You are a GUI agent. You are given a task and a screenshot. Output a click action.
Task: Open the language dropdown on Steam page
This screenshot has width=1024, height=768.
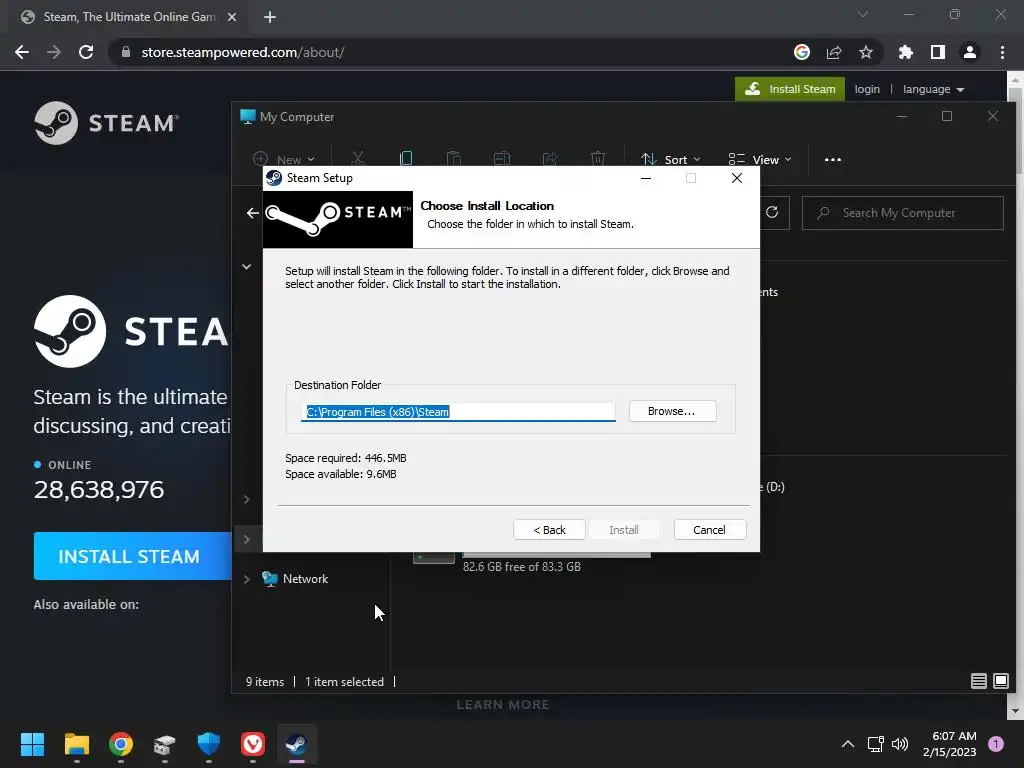tap(933, 89)
